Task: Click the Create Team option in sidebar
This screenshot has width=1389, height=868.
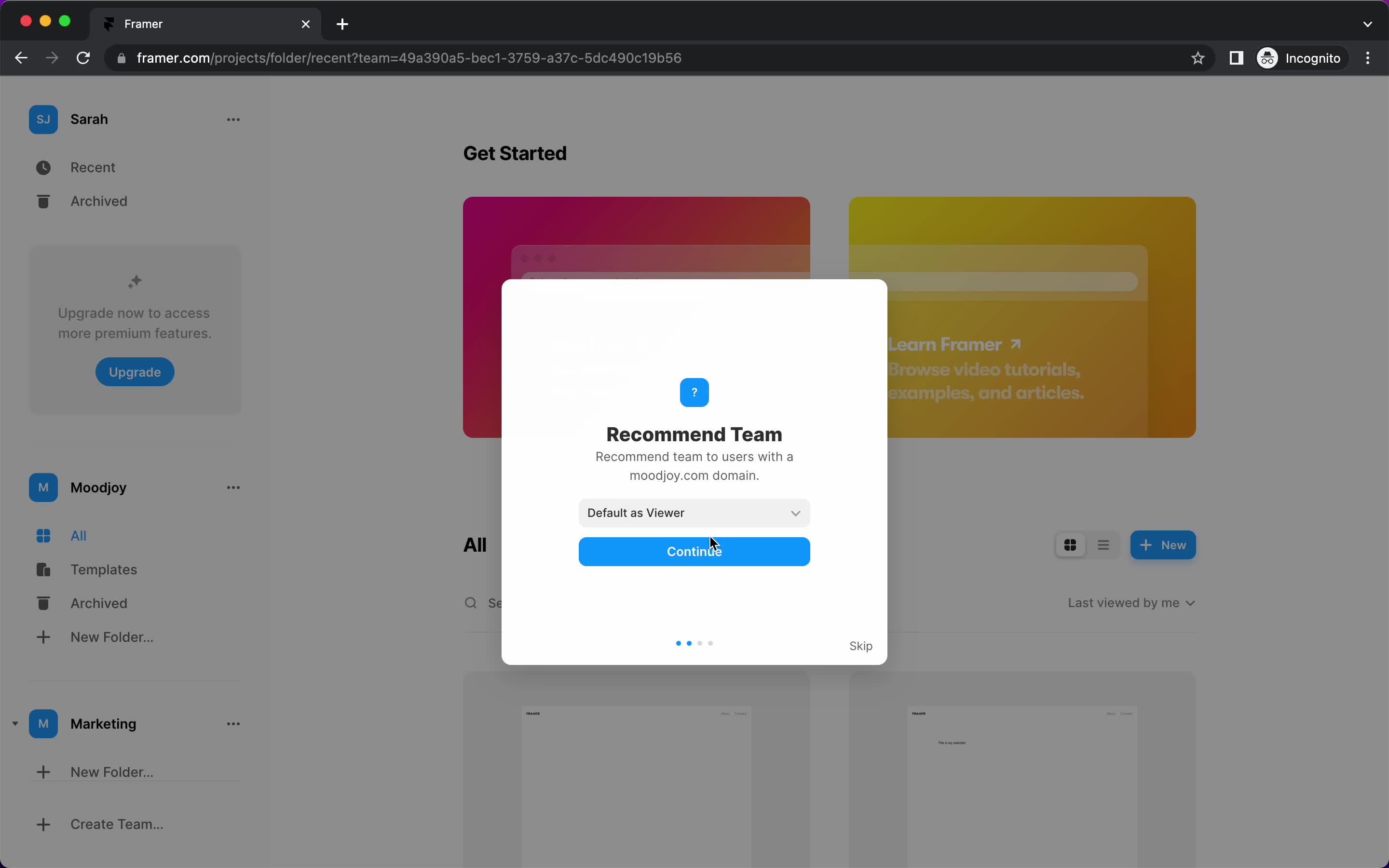Action: tap(117, 824)
